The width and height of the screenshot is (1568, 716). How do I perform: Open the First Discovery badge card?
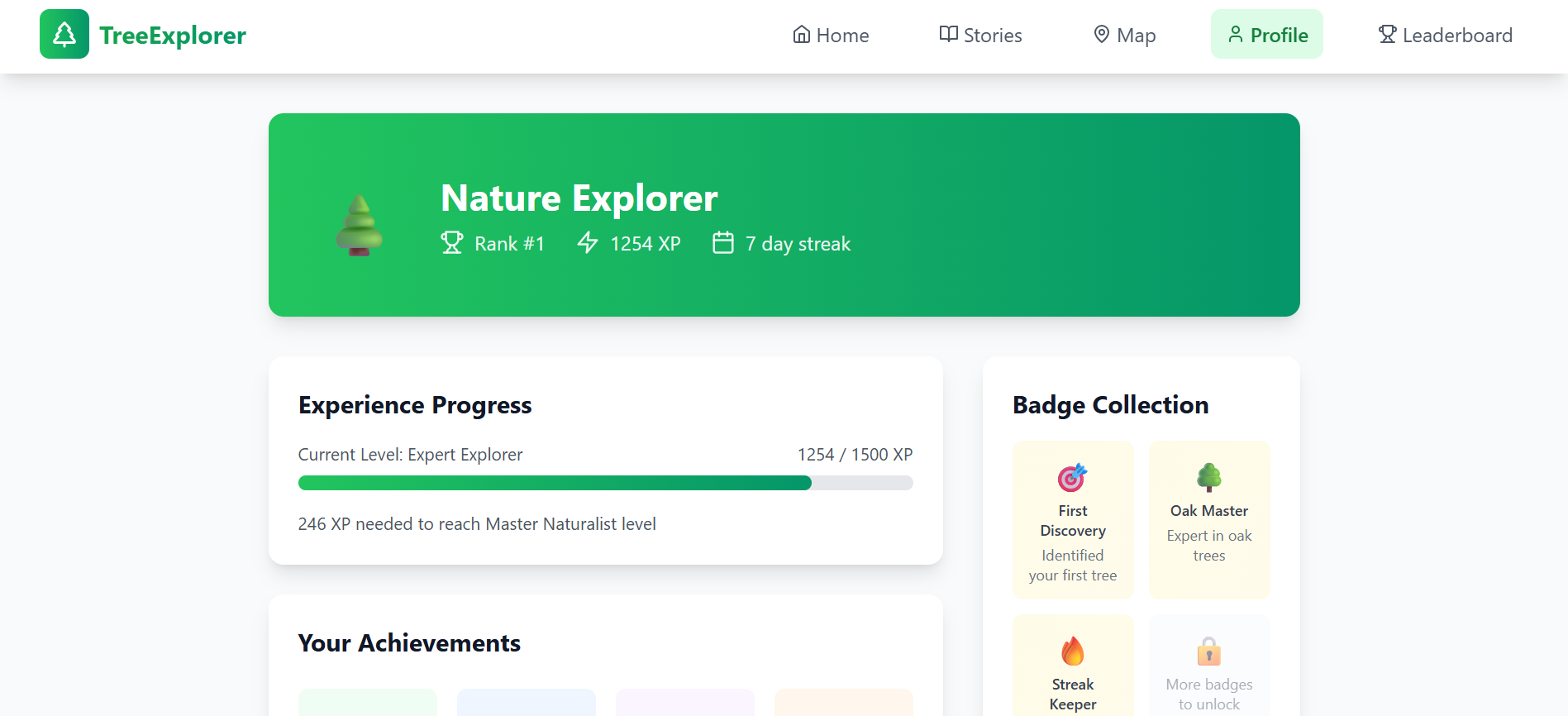click(1073, 520)
